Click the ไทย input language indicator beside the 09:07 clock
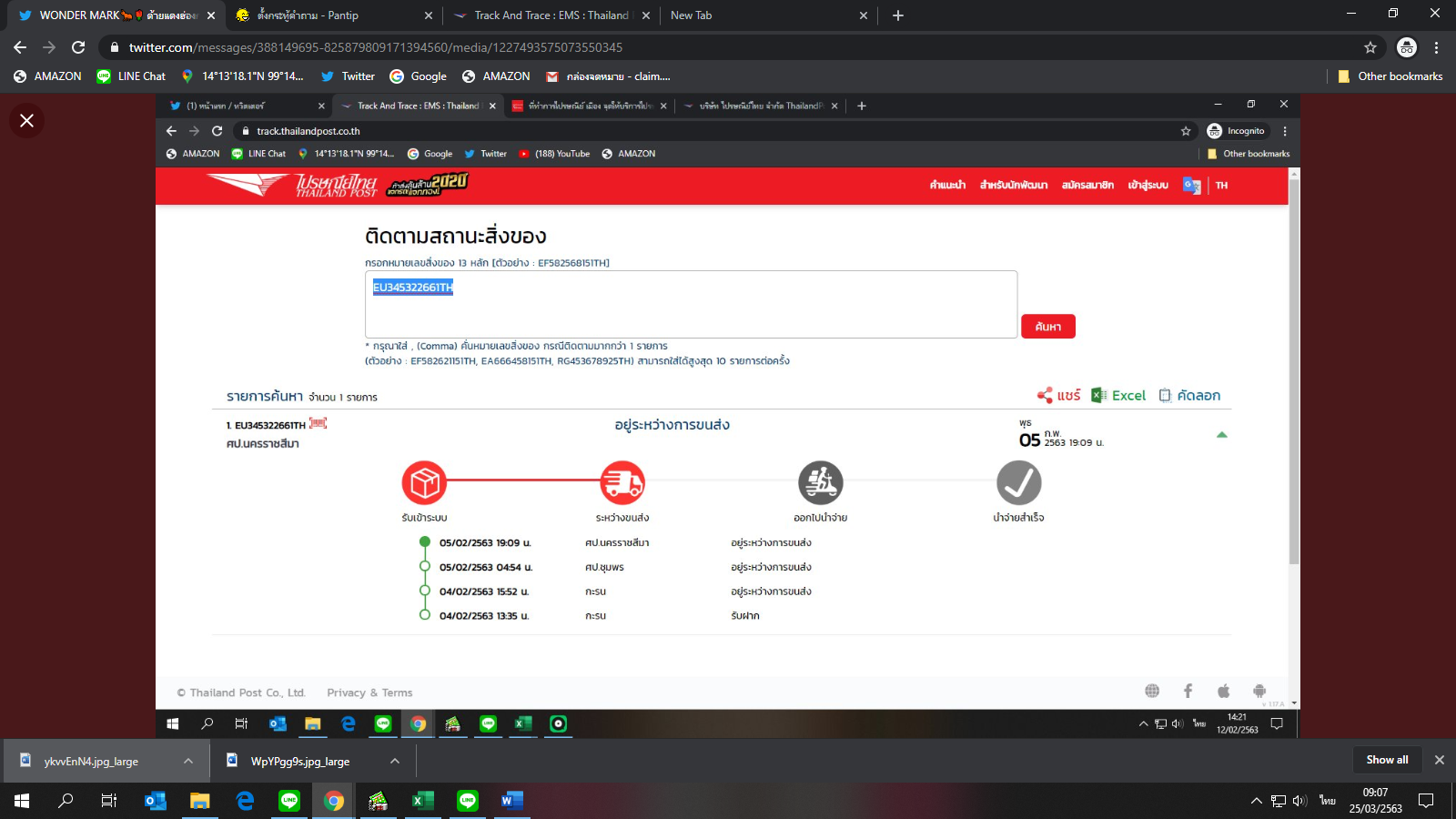 coord(1328,801)
